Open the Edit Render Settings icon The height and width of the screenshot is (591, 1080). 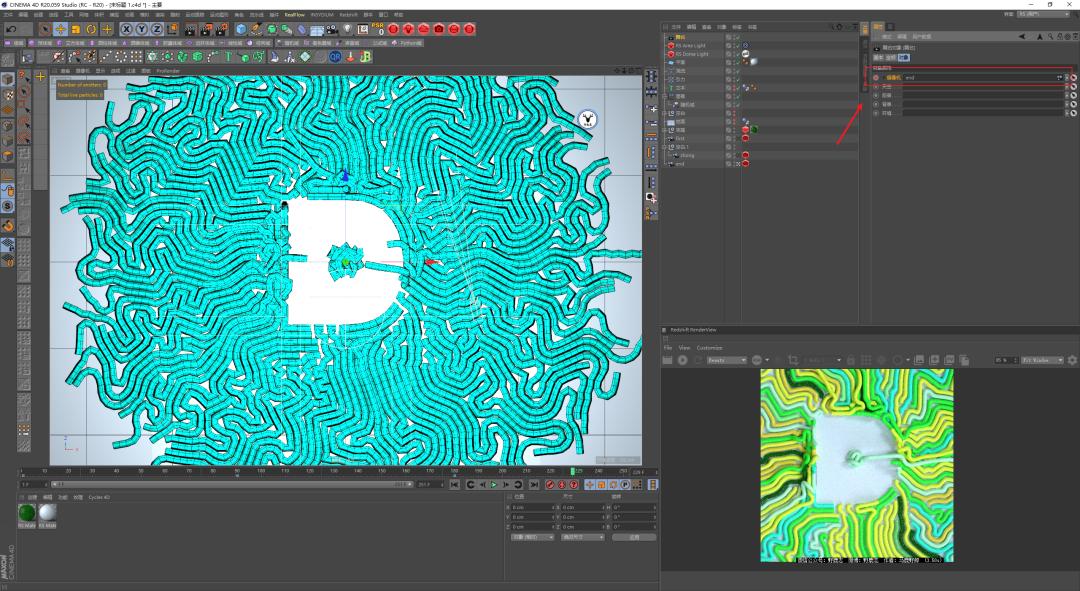pyautogui.click(x=223, y=29)
